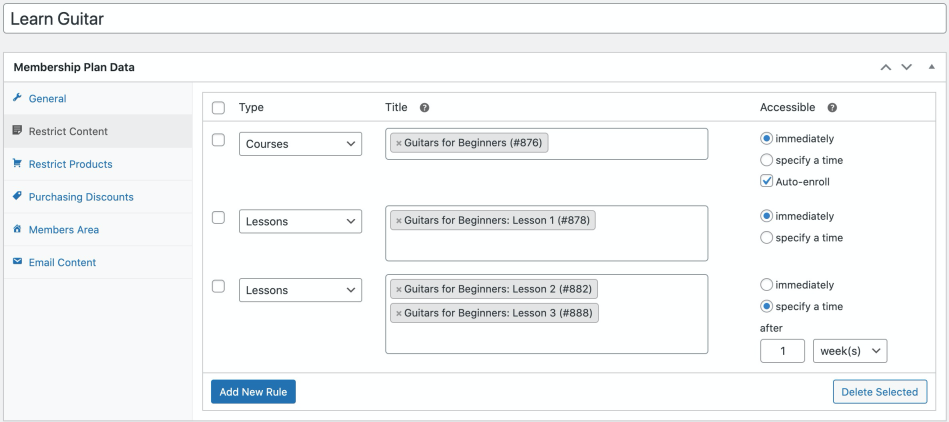The height and width of the screenshot is (422, 949).
Task: Remove the Lesson 3 (#888) tag
Action: click(399, 314)
